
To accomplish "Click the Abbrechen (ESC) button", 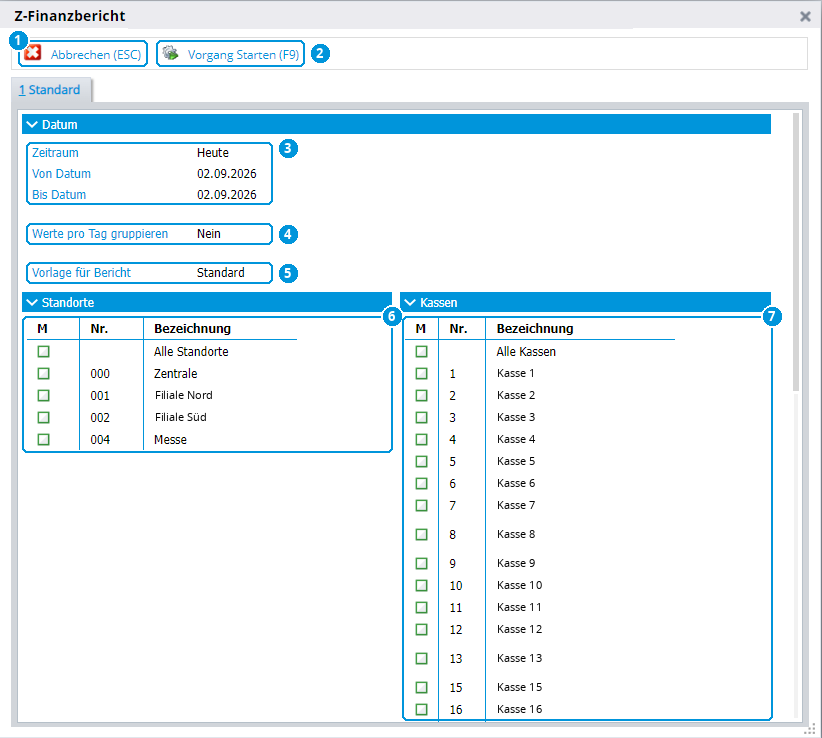I will pos(83,54).
